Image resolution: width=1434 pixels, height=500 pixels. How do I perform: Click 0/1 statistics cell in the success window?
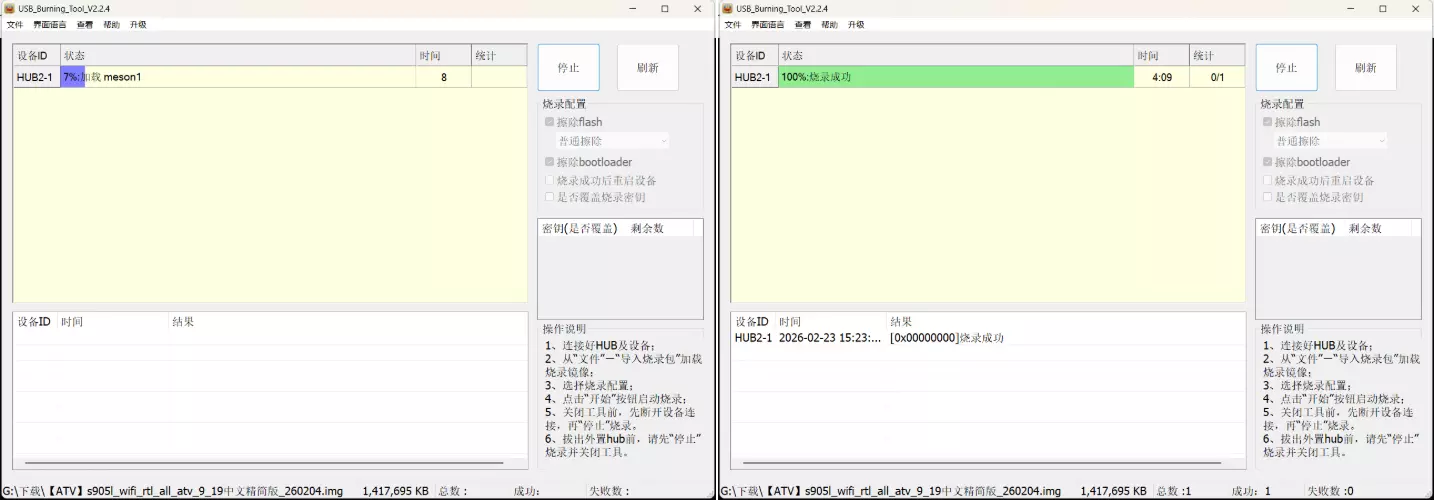[x=1217, y=77]
